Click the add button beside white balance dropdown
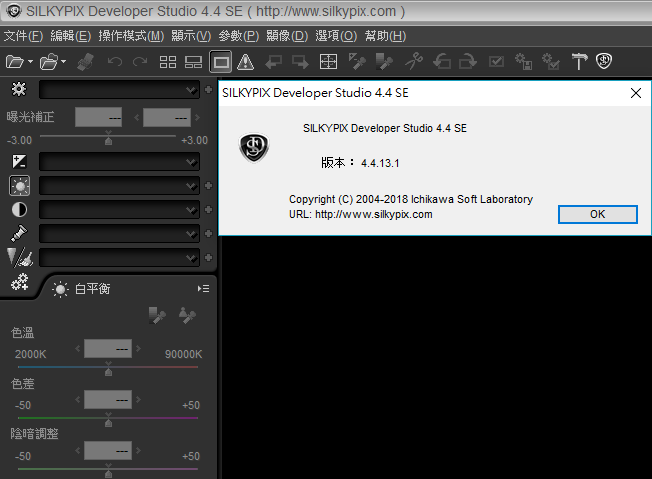Viewport: 652px width, 479px height. tap(209, 185)
